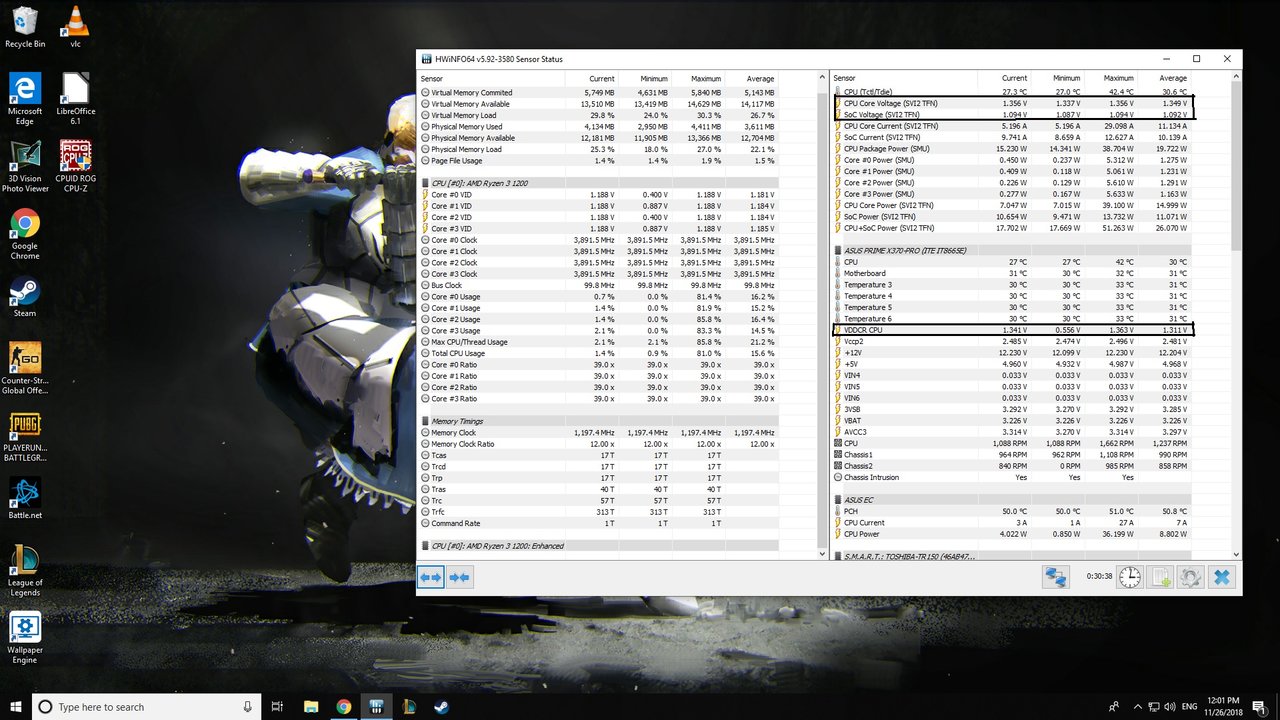Select the LibreOffice 6.1 desktop icon

pos(75,99)
